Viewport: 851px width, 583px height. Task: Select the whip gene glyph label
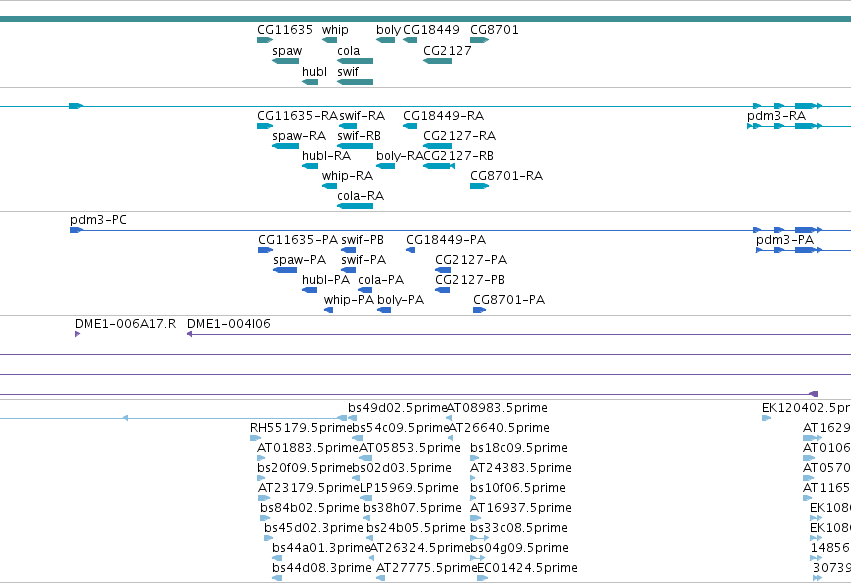tap(335, 30)
